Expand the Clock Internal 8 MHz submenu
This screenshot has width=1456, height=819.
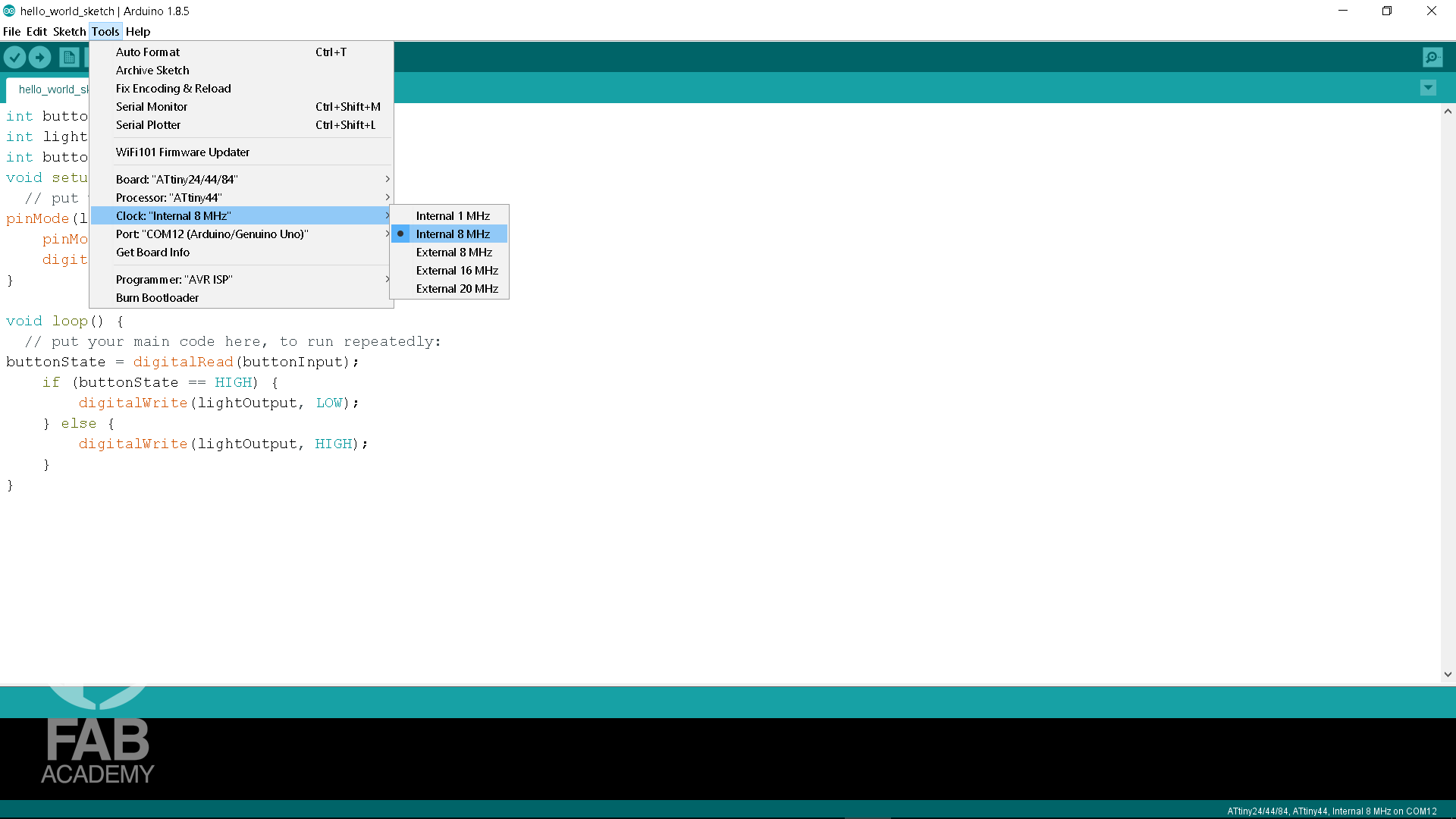coord(241,216)
